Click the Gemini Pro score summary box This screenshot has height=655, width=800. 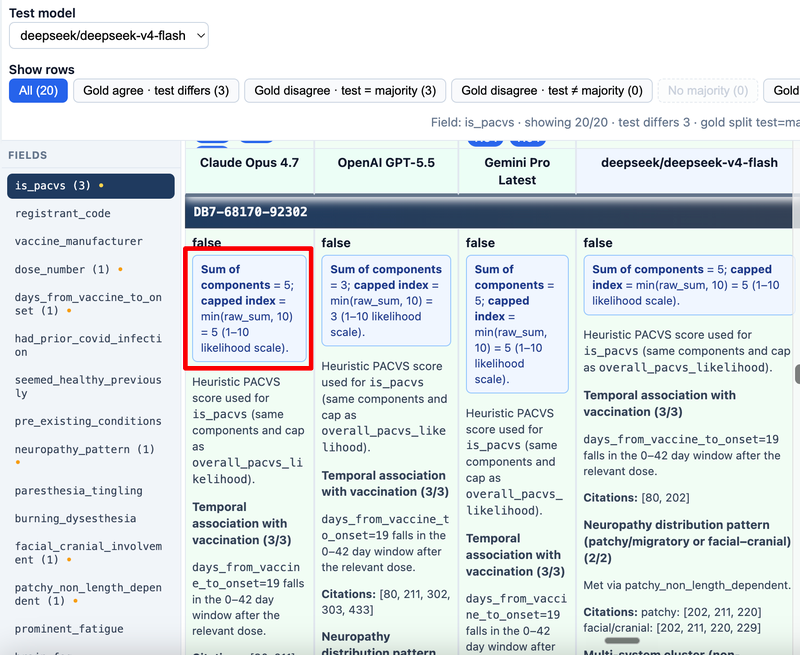517,324
